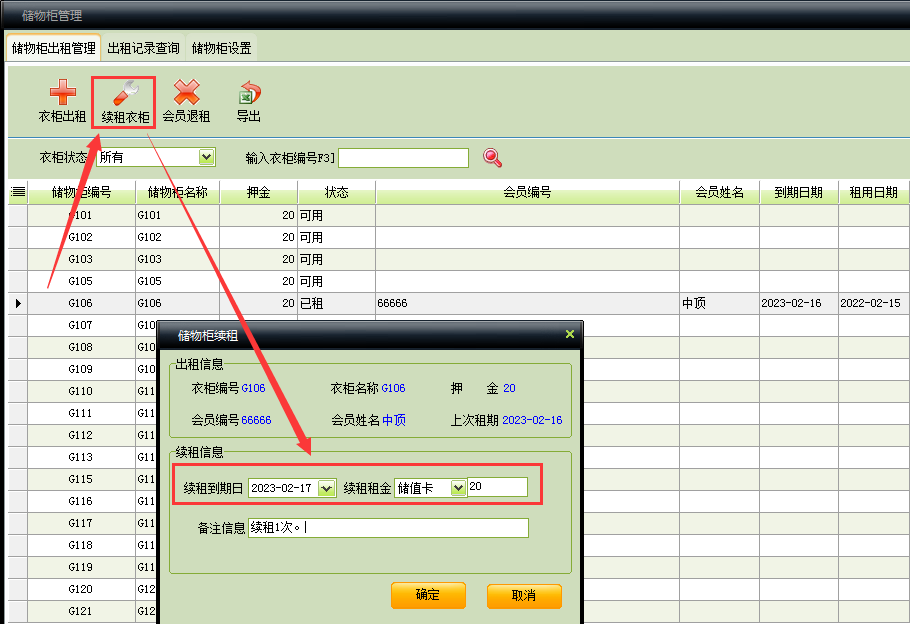Click the 输入衣柜编号 search input field
910x624 pixels.
[403, 158]
